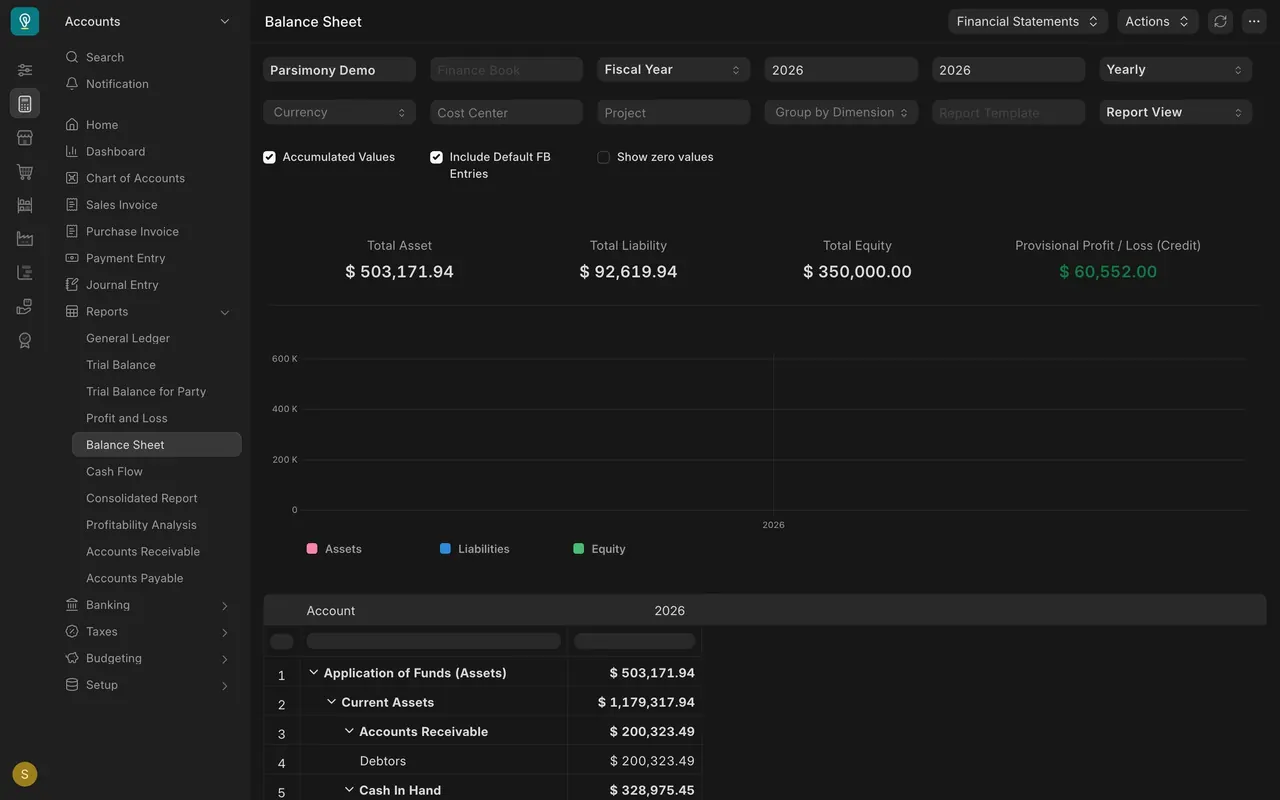Open the Currency dropdown

(x=339, y=112)
